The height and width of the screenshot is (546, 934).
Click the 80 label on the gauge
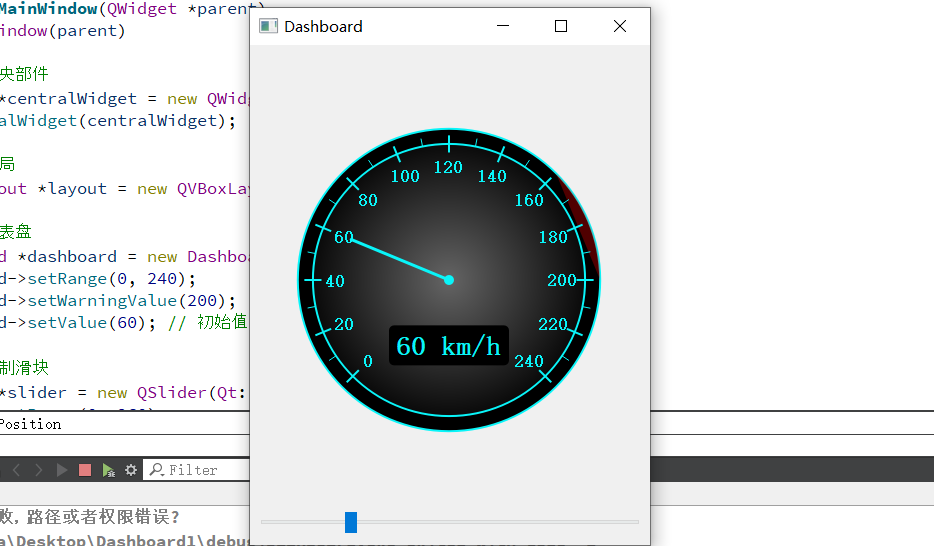368,200
